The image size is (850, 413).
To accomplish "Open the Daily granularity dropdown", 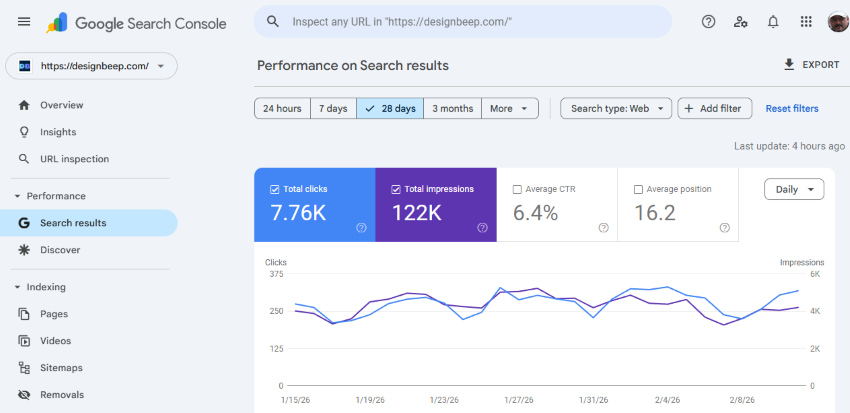I will [794, 189].
